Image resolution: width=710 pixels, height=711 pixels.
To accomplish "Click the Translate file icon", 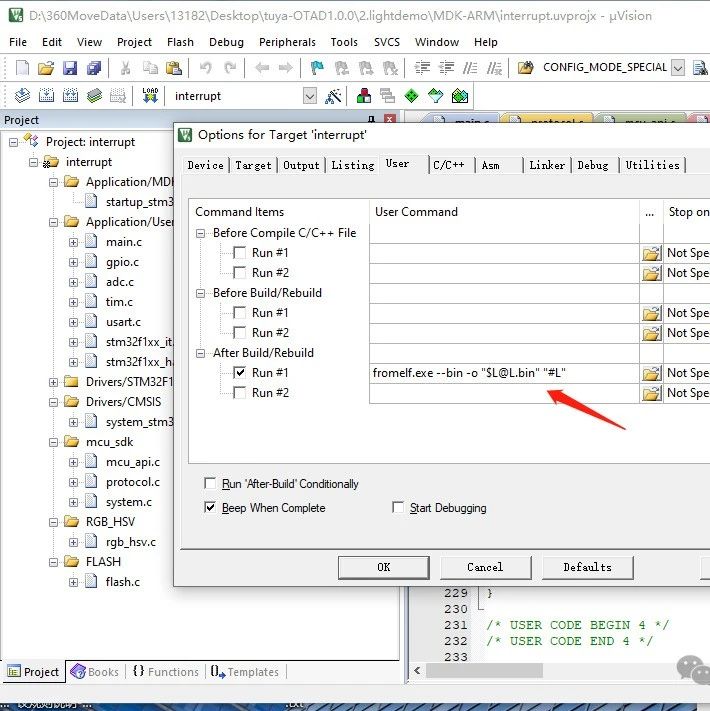I will point(22,96).
